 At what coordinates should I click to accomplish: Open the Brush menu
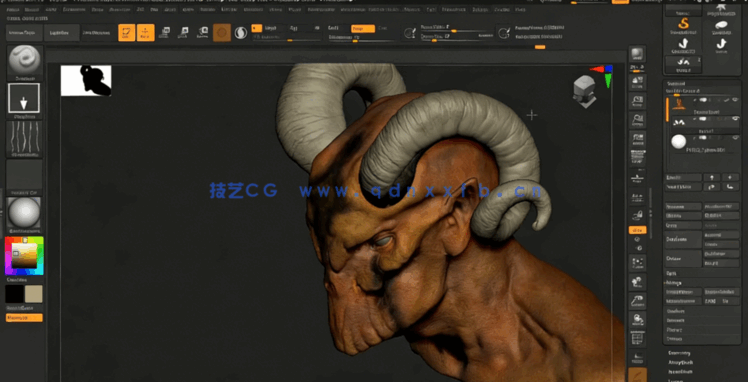pyautogui.click(x=32, y=10)
